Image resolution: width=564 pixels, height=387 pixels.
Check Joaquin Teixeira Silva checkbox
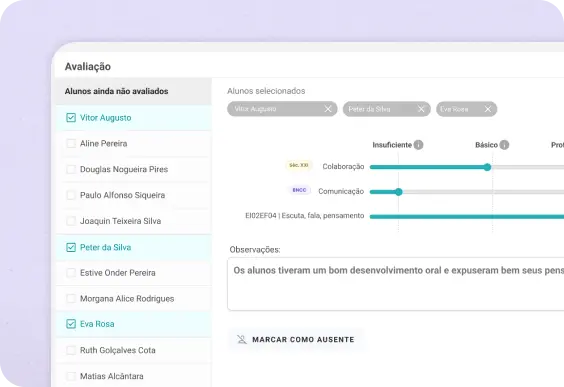pyautogui.click(x=71, y=221)
